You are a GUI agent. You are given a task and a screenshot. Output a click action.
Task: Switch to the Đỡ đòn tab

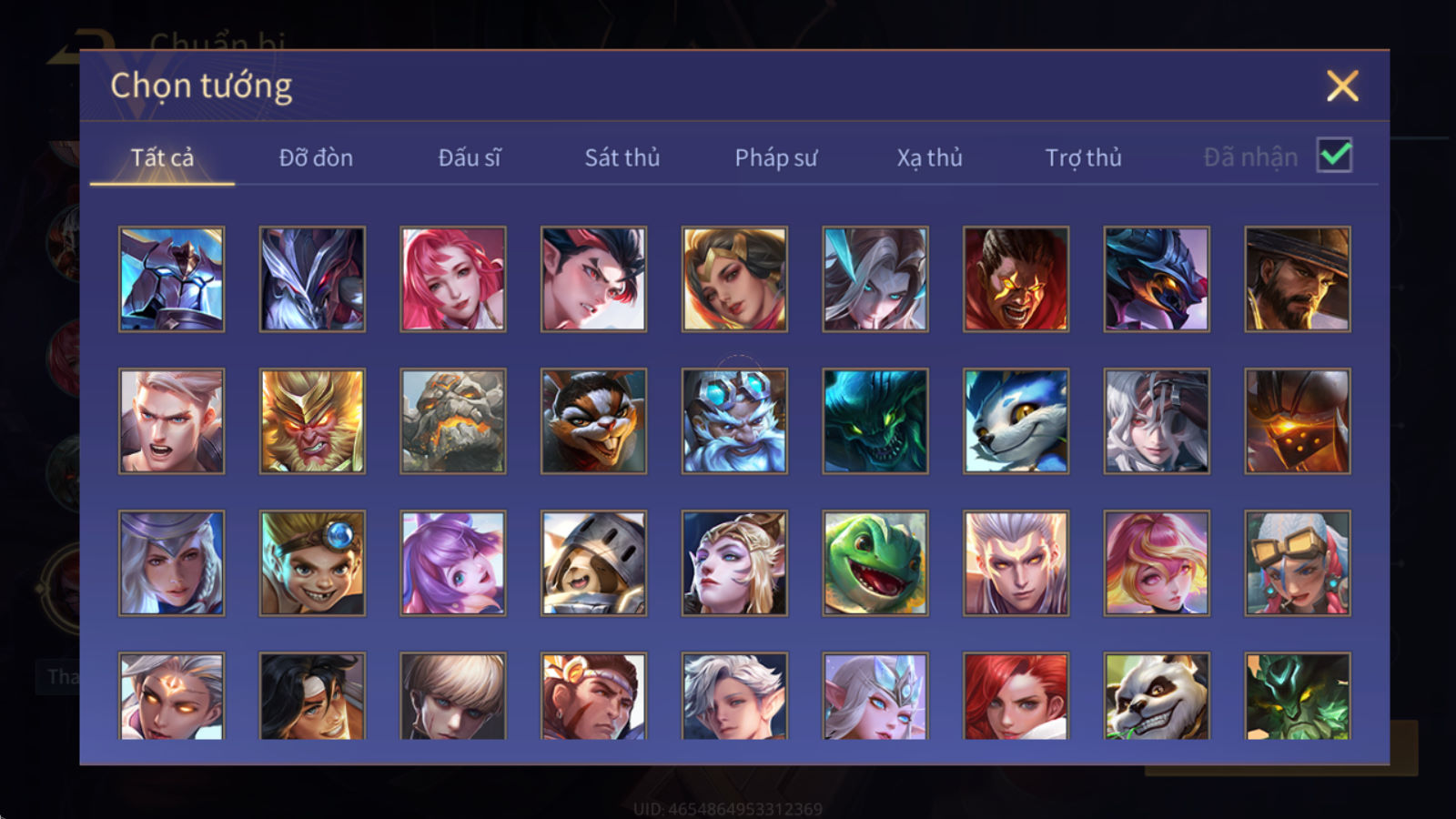point(316,157)
